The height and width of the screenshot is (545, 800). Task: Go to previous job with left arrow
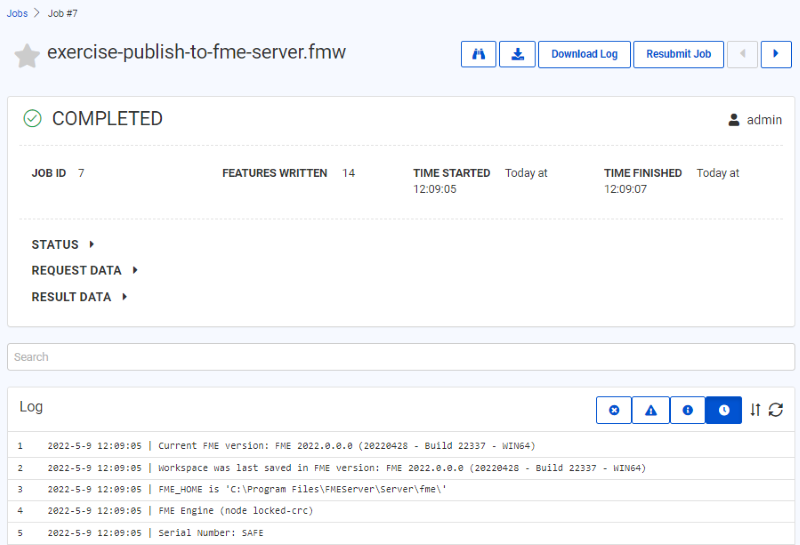pos(742,54)
